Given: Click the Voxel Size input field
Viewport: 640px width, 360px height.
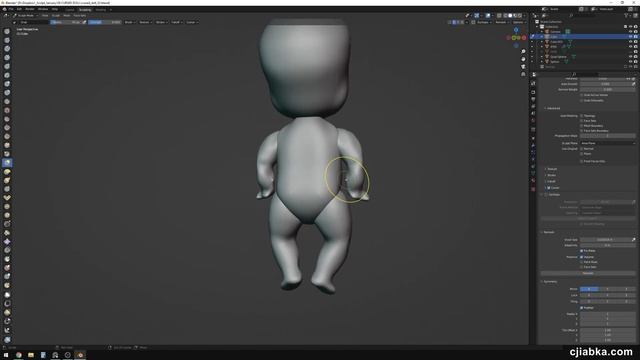Looking at the screenshot, I should pos(605,240).
